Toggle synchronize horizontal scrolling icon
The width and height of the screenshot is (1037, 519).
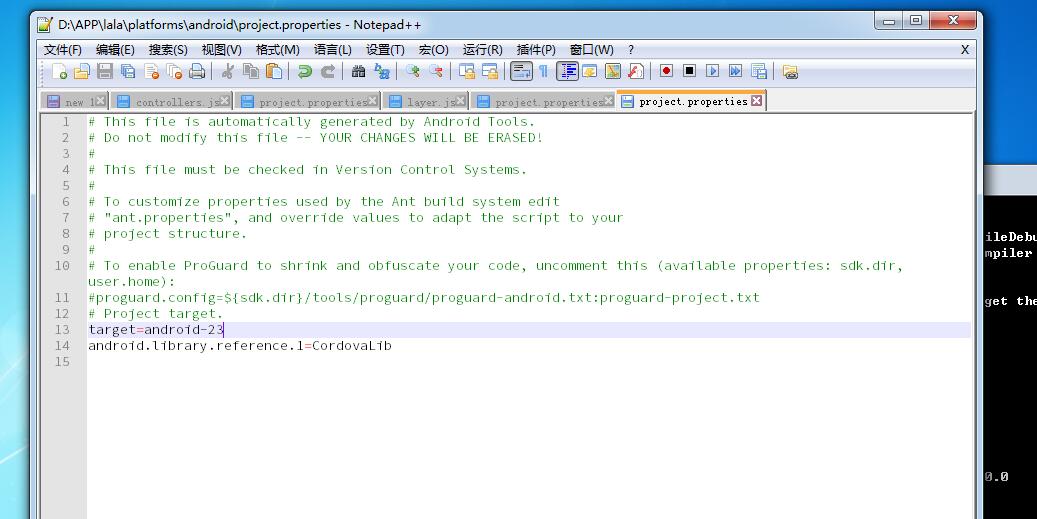pos(490,71)
